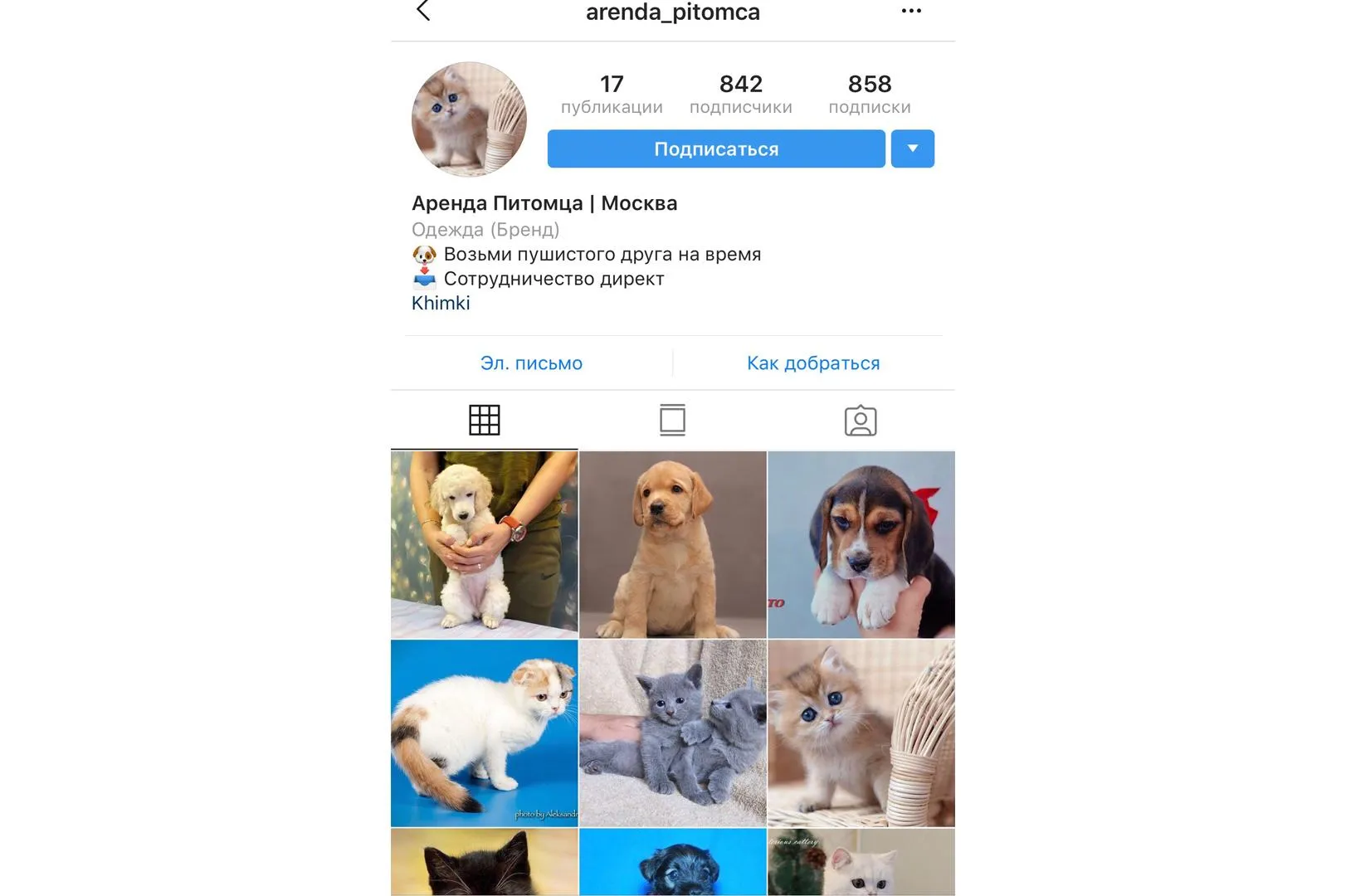The width and height of the screenshot is (1346, 896).
Task: View the 842 подписчики followers list
Action: tap(741, 95)
